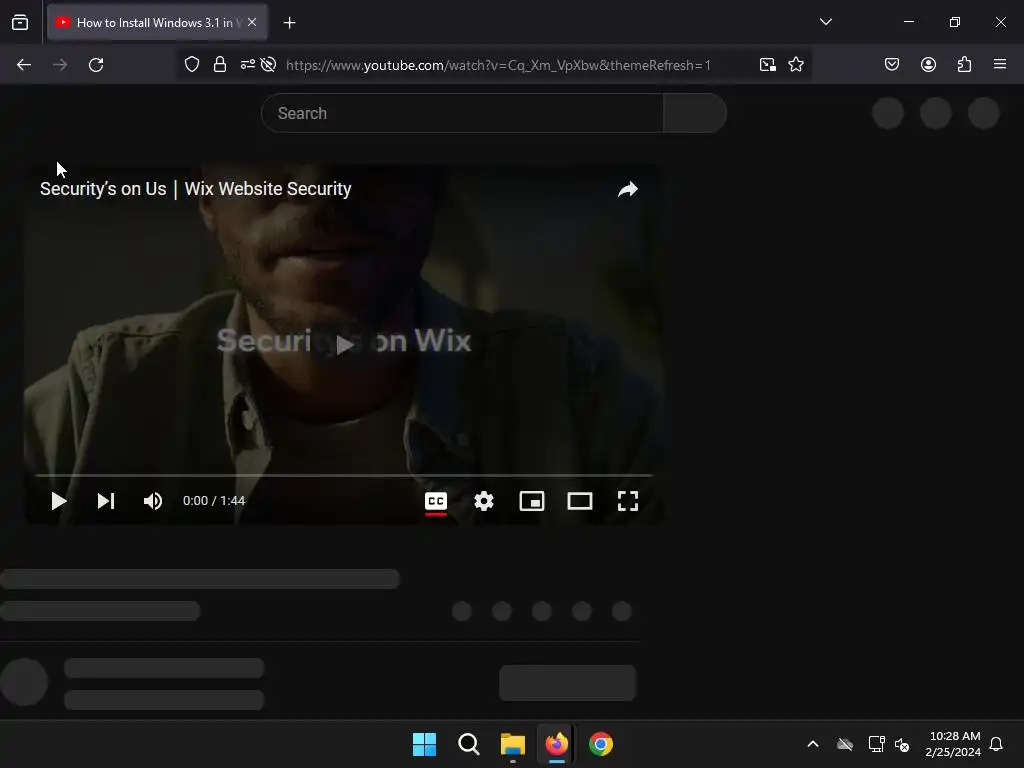Open a new tab

[x=289, y=23]
